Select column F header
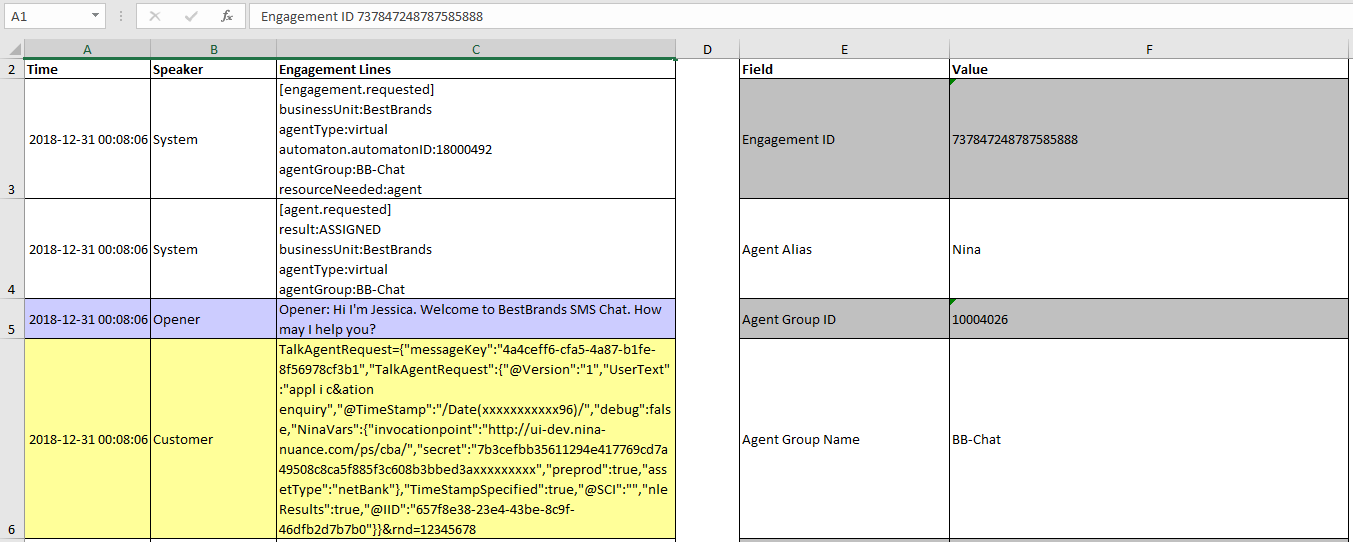The width and height of the screenshot is (1353, 542). (1149, 50)
